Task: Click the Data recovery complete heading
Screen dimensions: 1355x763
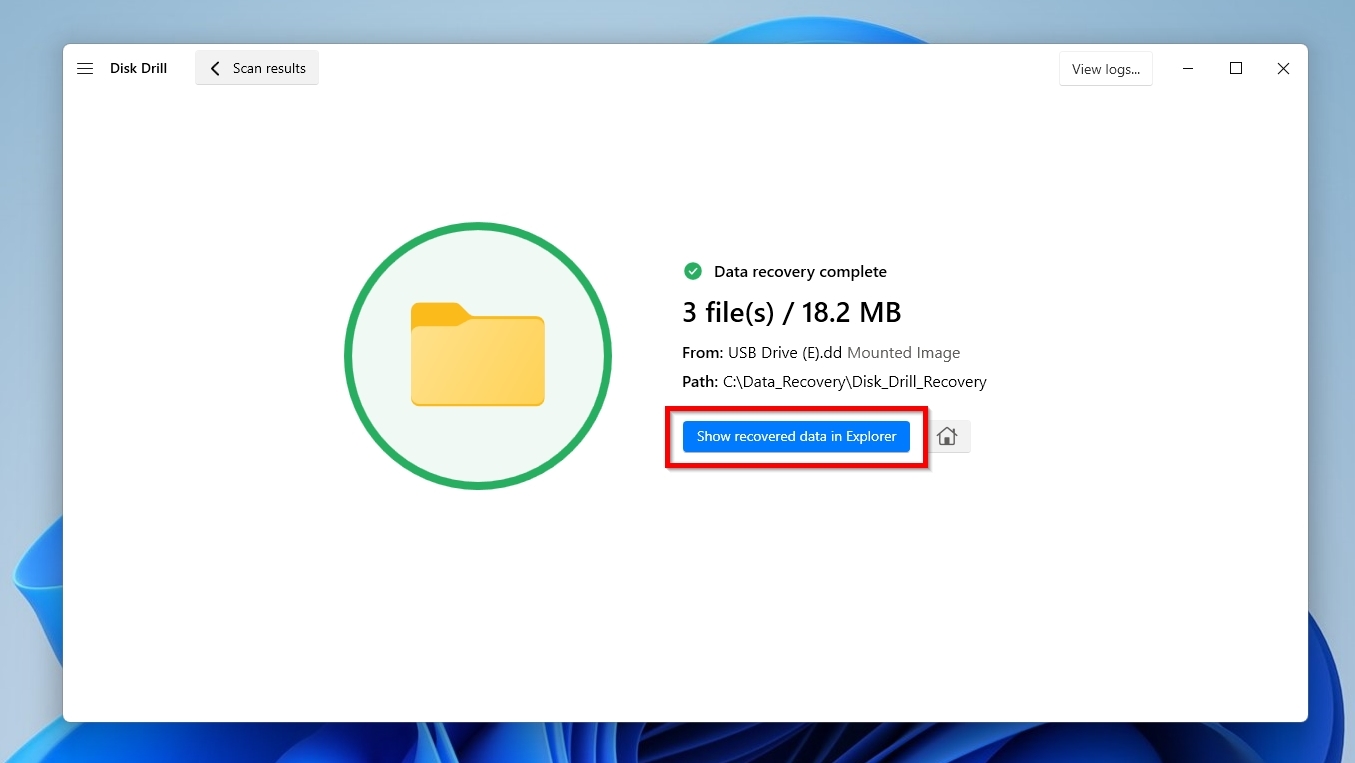Action: pos(800,271)
